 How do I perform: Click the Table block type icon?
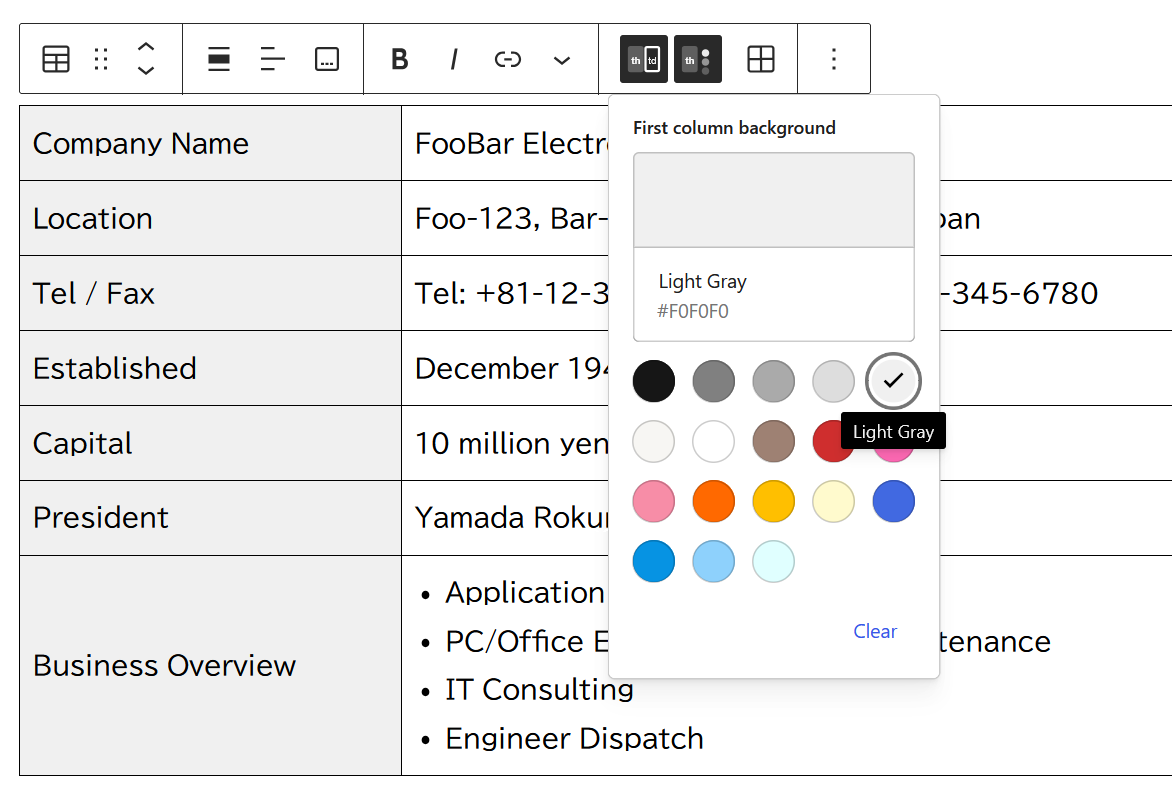pyautogui.click(x=56, y=59)
